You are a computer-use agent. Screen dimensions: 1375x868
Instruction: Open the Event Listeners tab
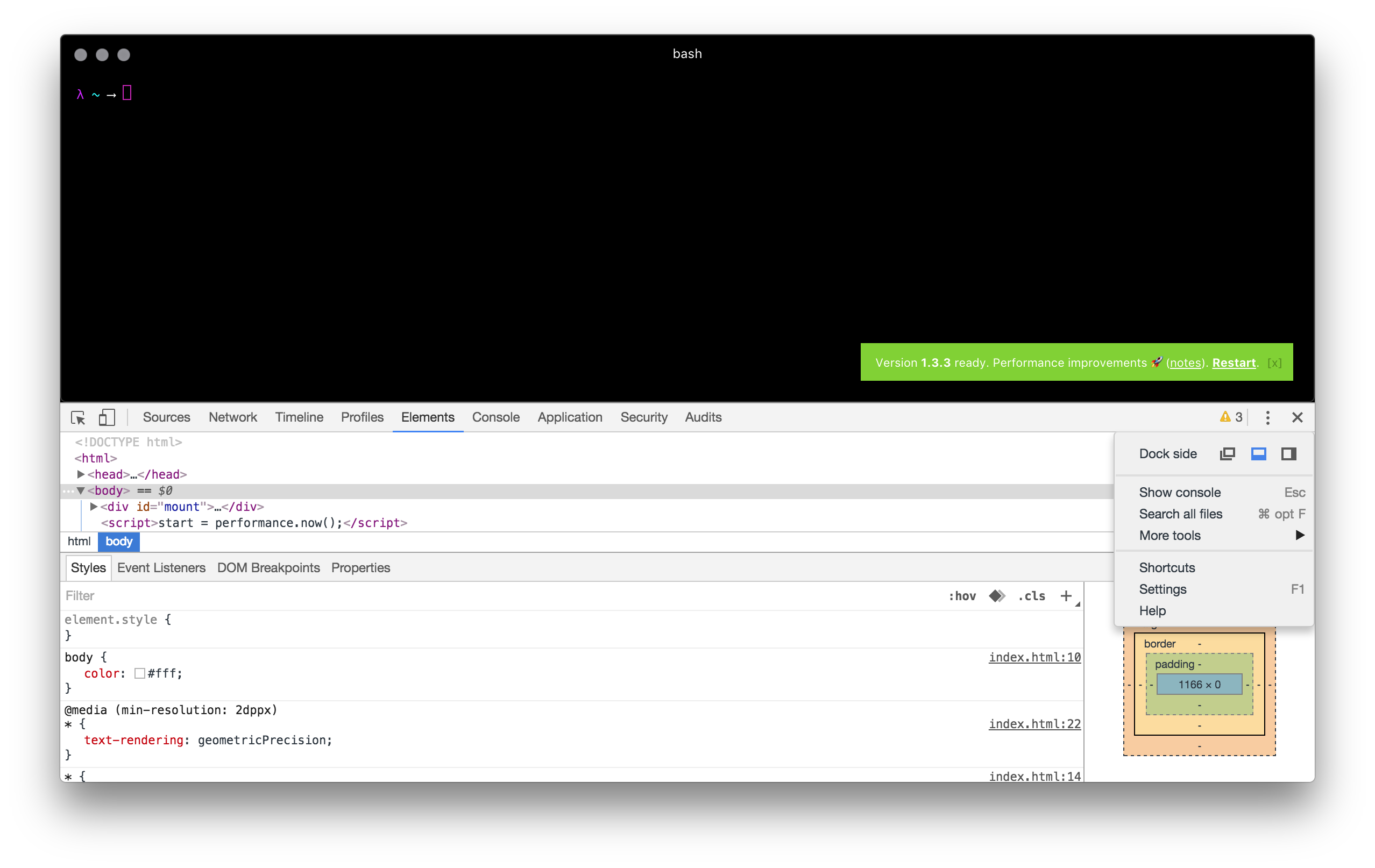point(161,568)
